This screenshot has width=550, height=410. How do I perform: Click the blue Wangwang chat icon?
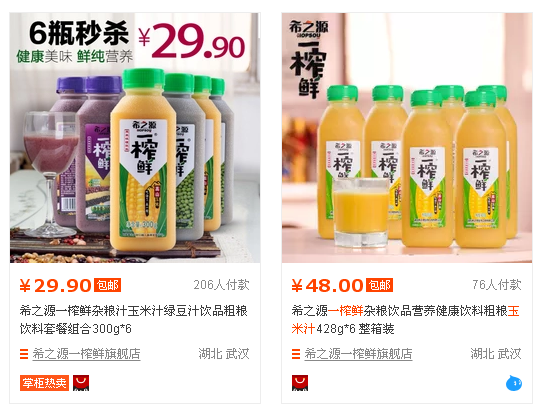pyautogui.click(x=514, y=383)
